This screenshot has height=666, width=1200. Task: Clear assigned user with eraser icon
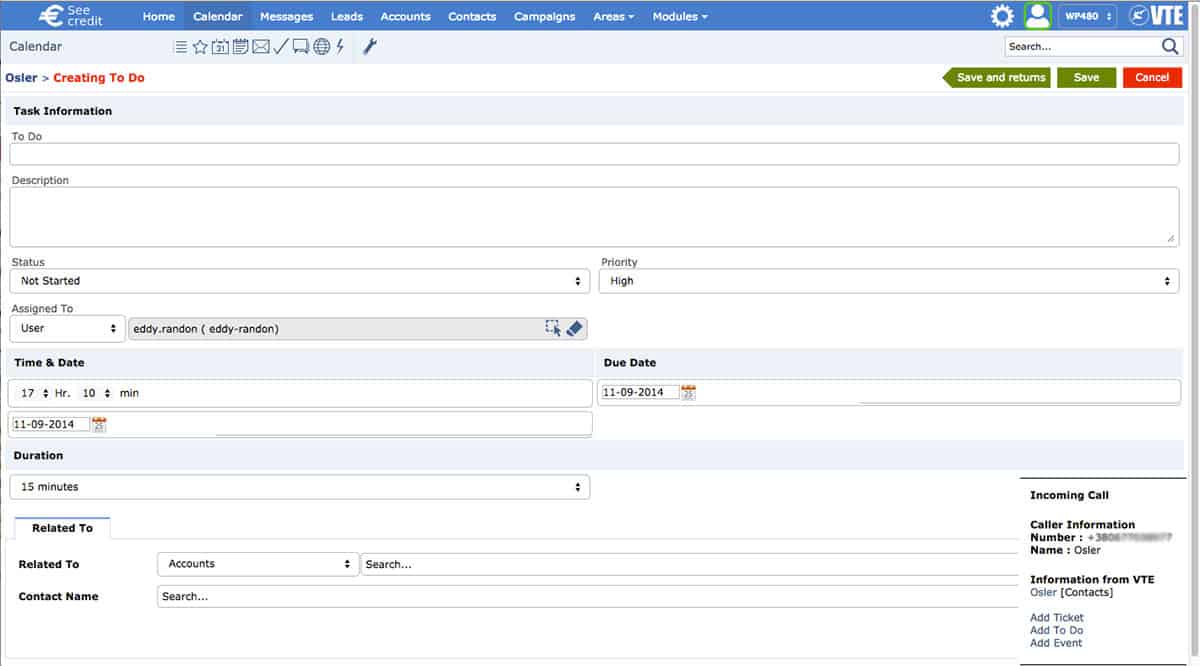pyautogui.click(x=575, y=329)
